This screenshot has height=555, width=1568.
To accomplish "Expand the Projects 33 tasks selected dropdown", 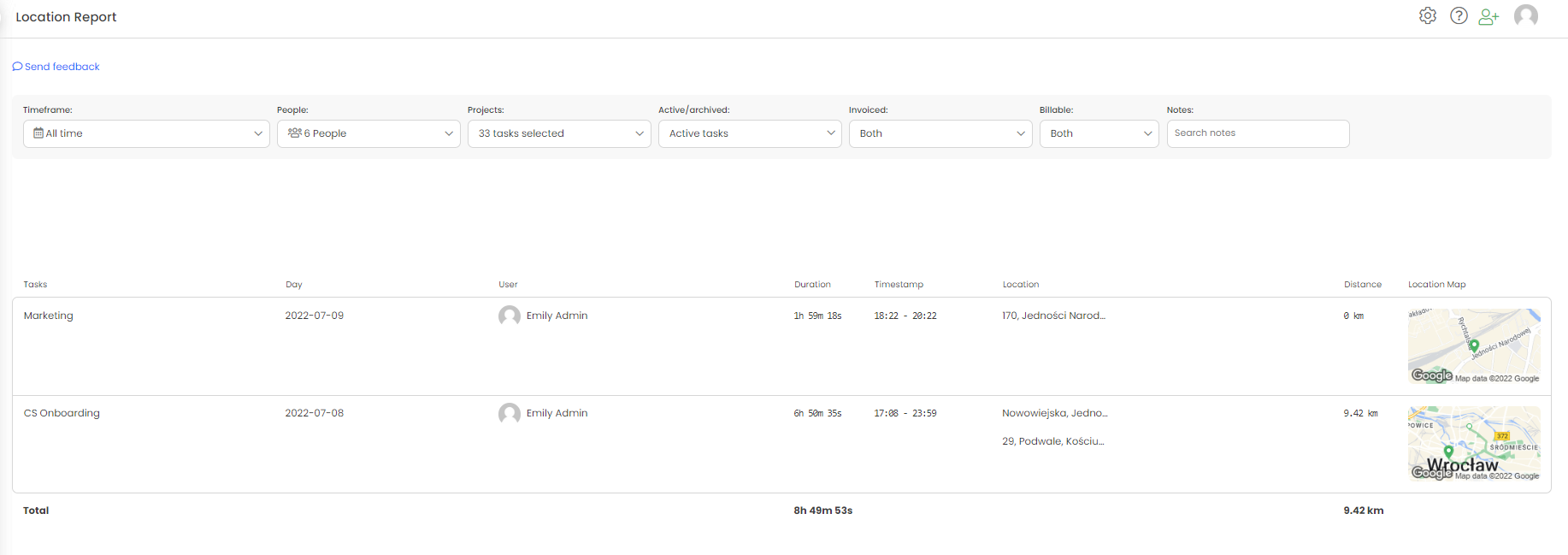I will (559, 133).
